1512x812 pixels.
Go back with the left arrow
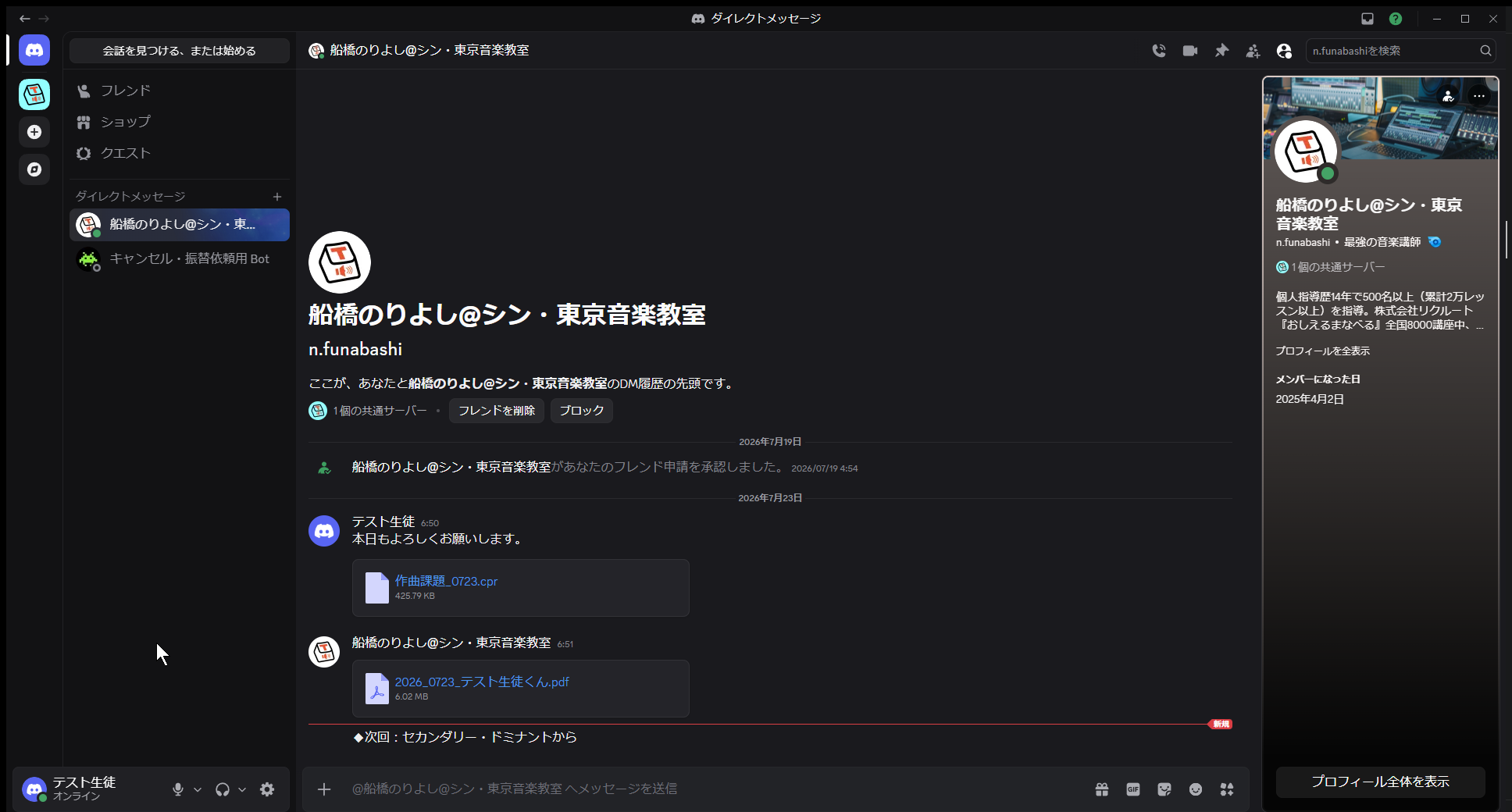coord(25,19)
